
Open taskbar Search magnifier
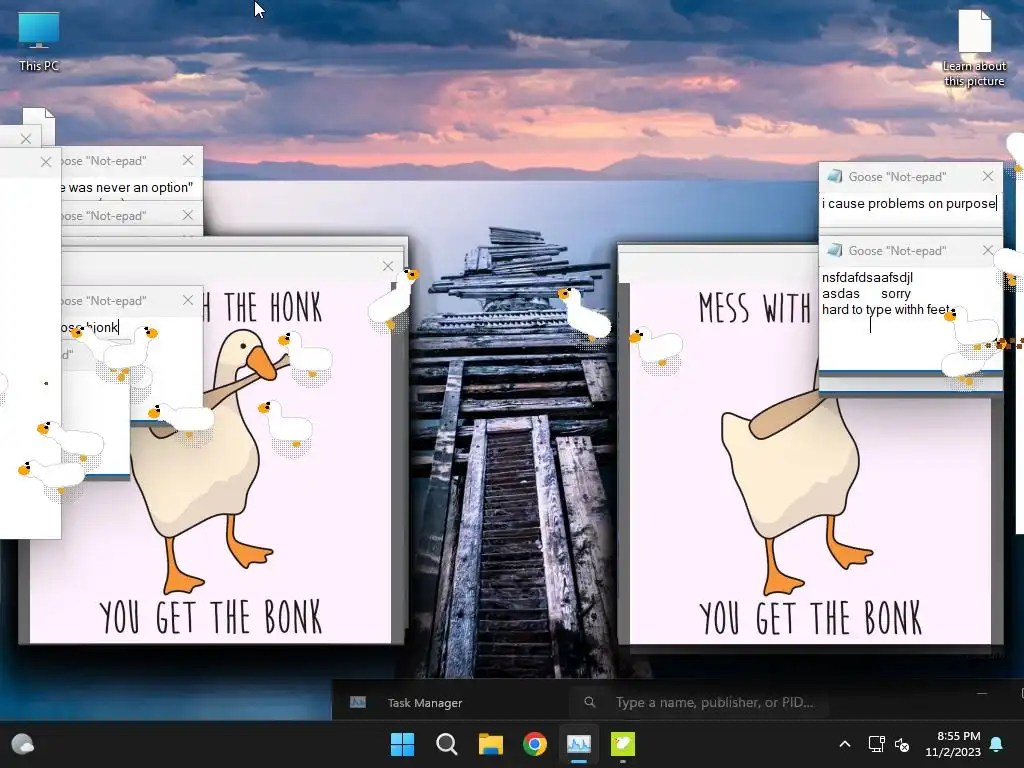coord(447,744)
